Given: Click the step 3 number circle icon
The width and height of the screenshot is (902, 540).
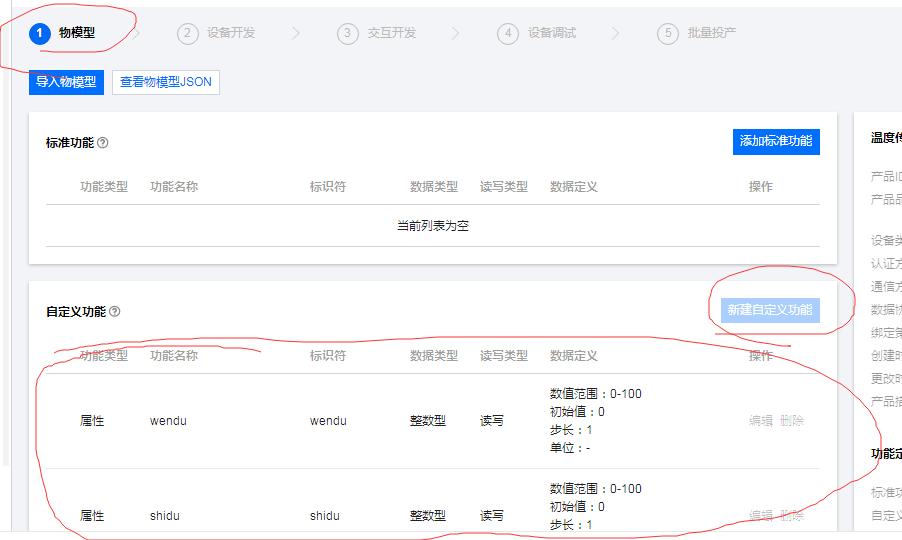Looking at the screenshot, I should pos(348,33).
